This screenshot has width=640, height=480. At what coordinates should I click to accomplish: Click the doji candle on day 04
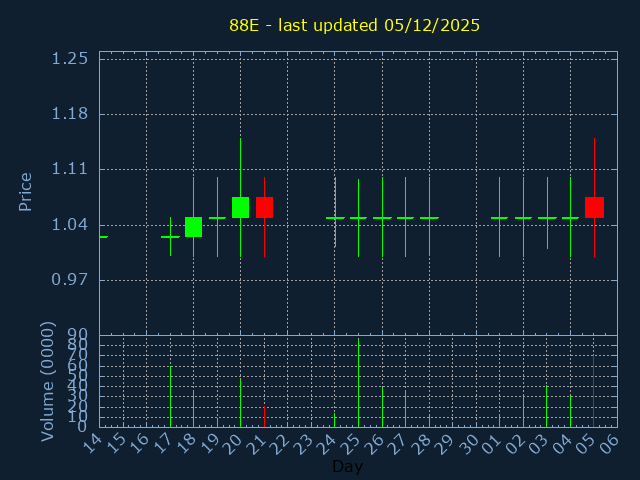[x=570, y=218]
